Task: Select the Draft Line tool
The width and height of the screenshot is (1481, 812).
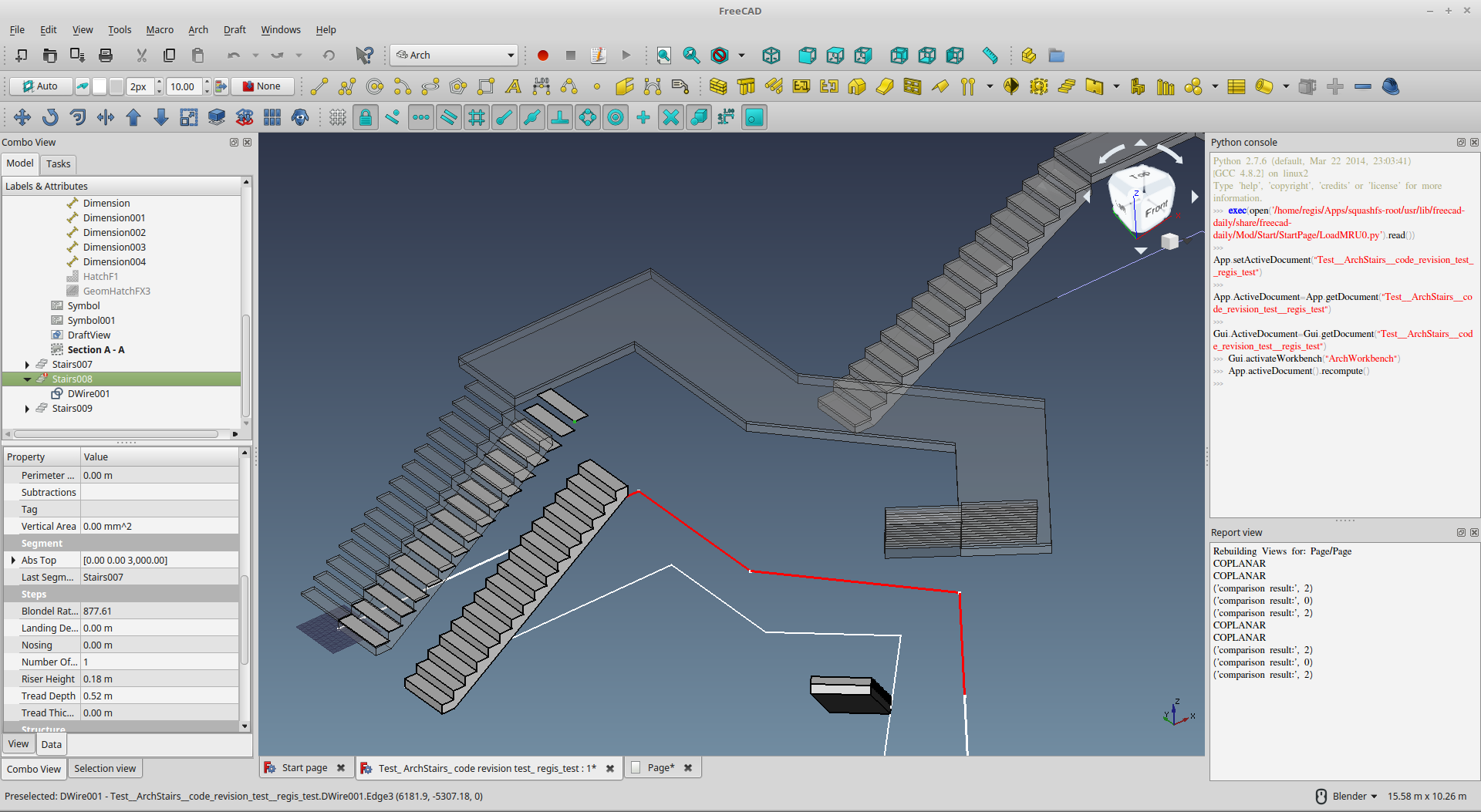Action: 319,86
